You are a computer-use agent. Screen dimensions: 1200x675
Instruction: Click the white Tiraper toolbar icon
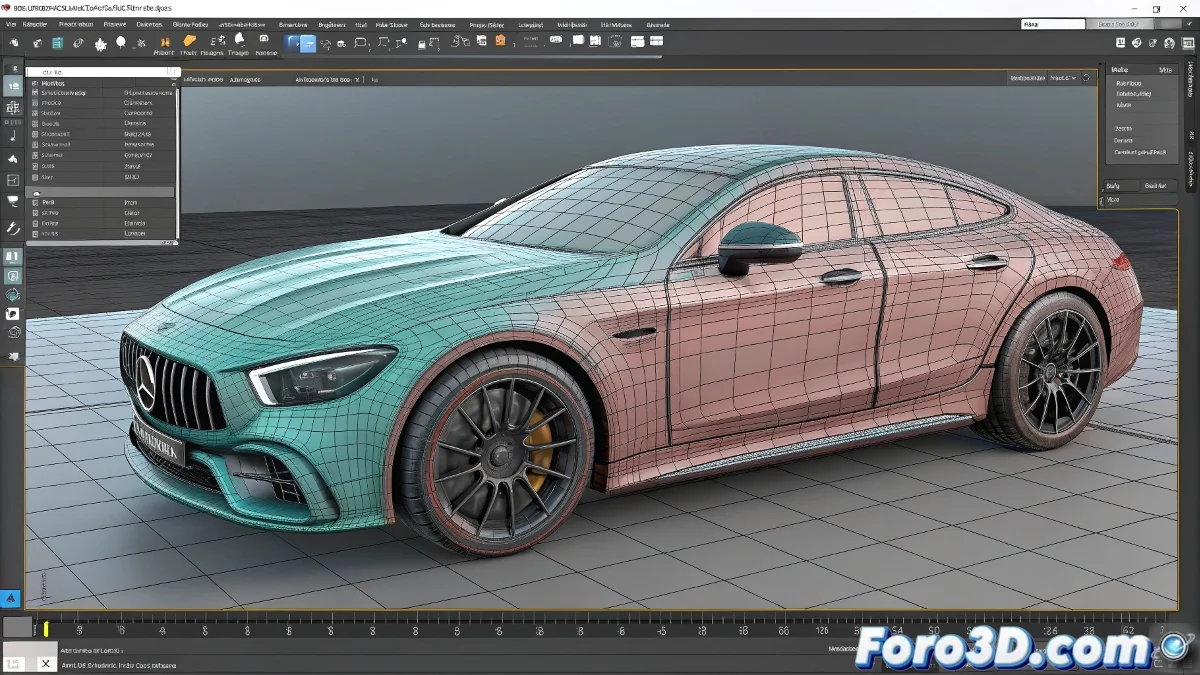click(239, 43)
